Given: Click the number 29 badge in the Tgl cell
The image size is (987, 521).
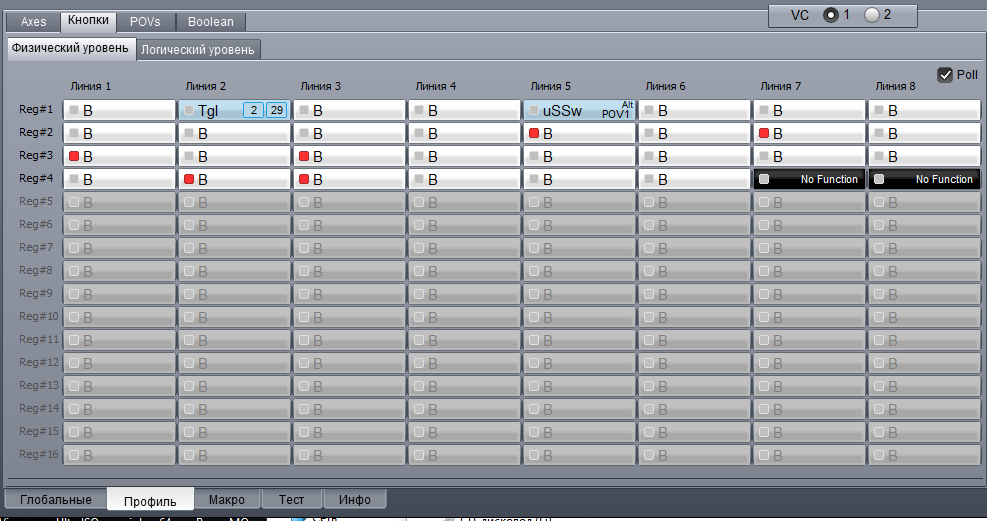Looking at the screenshot, I should coord(276,110).
